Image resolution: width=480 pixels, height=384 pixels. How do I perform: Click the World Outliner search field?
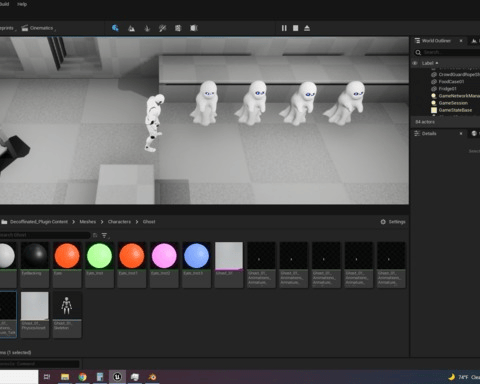(447, 52)
